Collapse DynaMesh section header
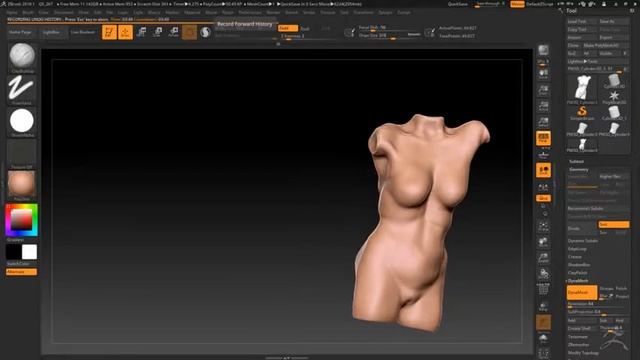Screen dimensions: 640x360 578,281
